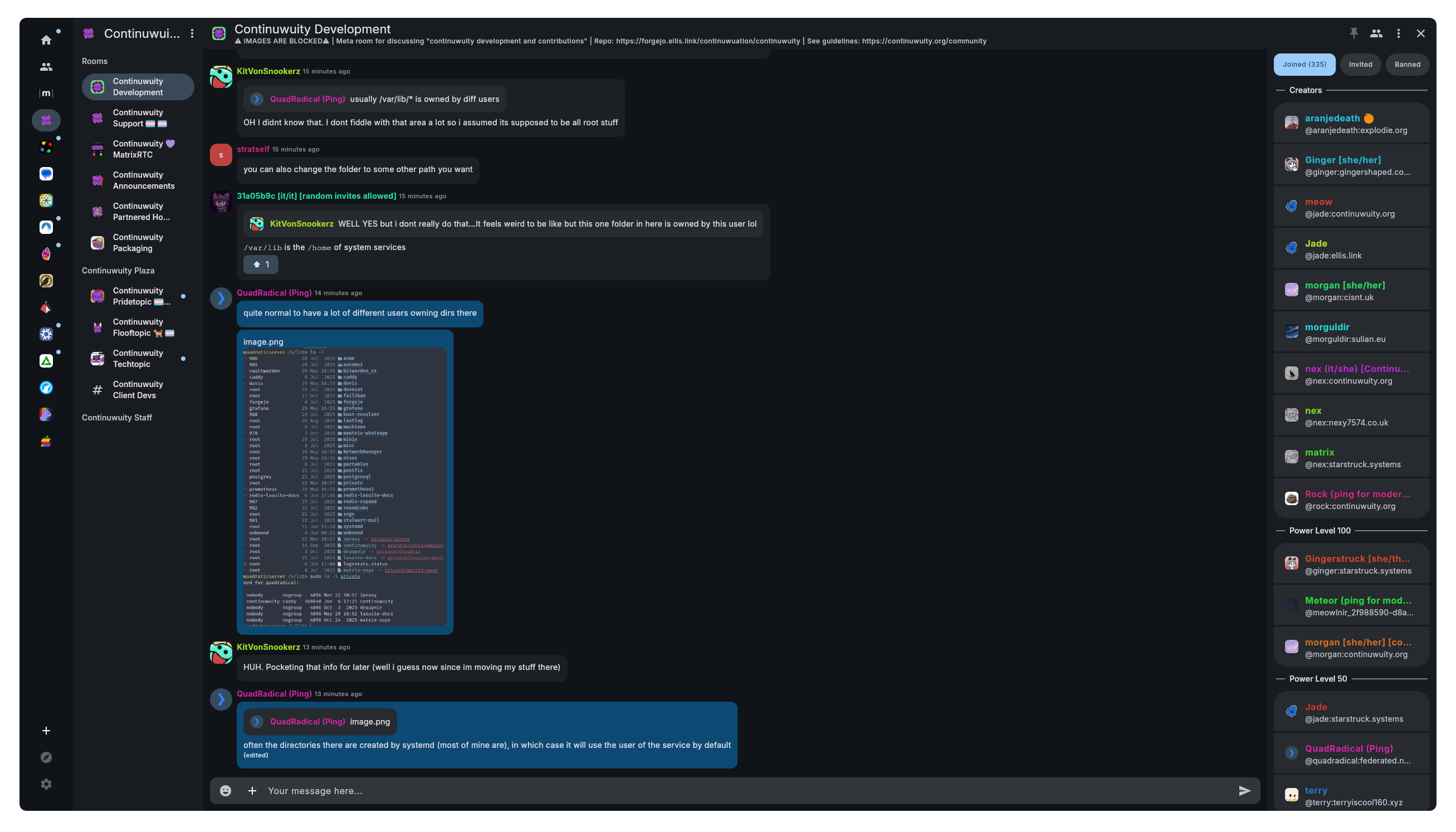Click the room avatar next to Continuwuity Development title
The height and width of the screenshot is (832, 1456).
[x=219, y=34]
